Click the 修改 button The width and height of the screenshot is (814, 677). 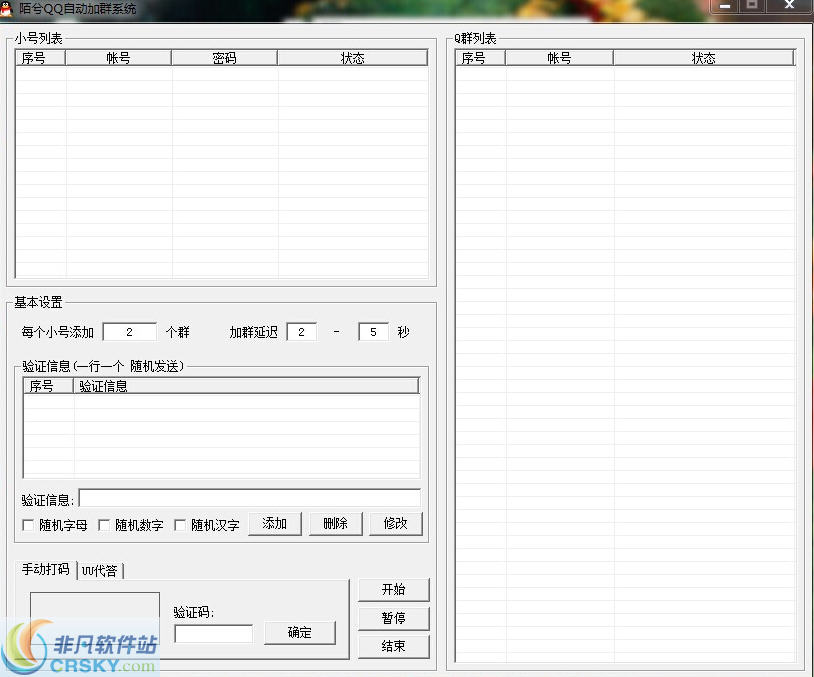point(395,523)
